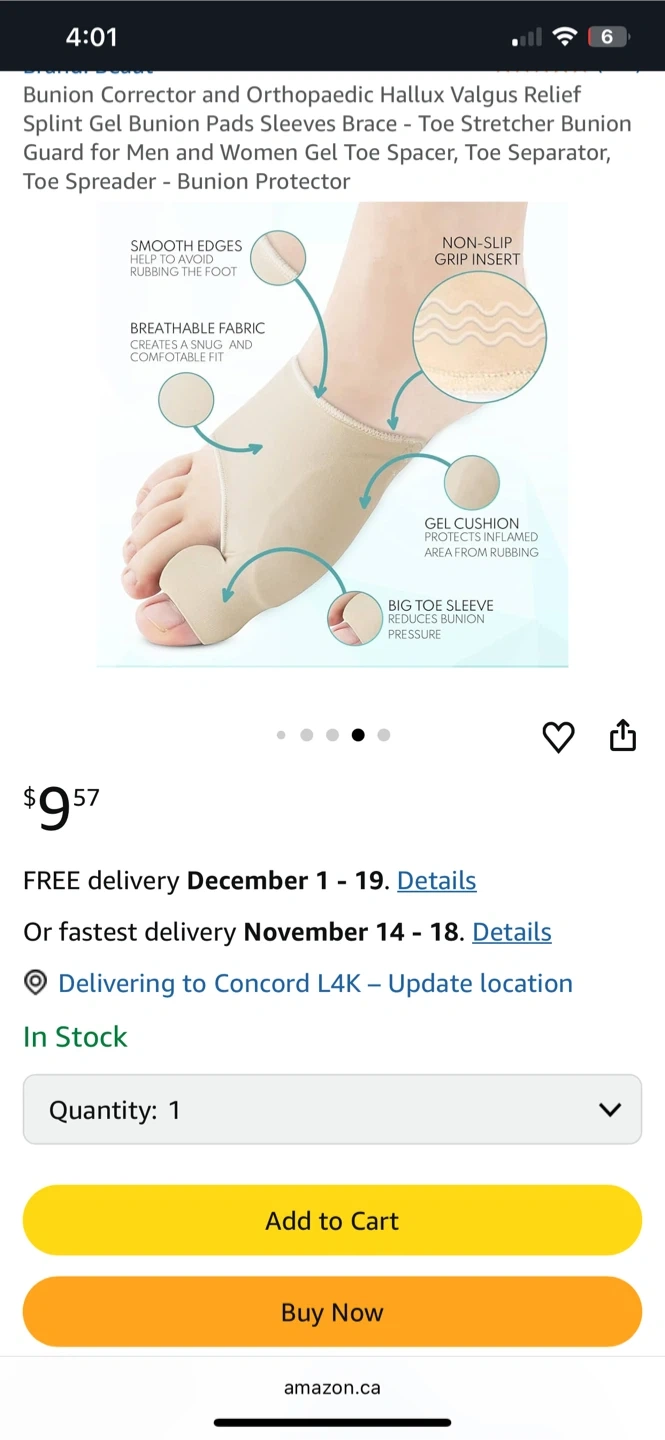Select the first image carousel dot
The image size is (665, 1440).
tap(281, 735)
